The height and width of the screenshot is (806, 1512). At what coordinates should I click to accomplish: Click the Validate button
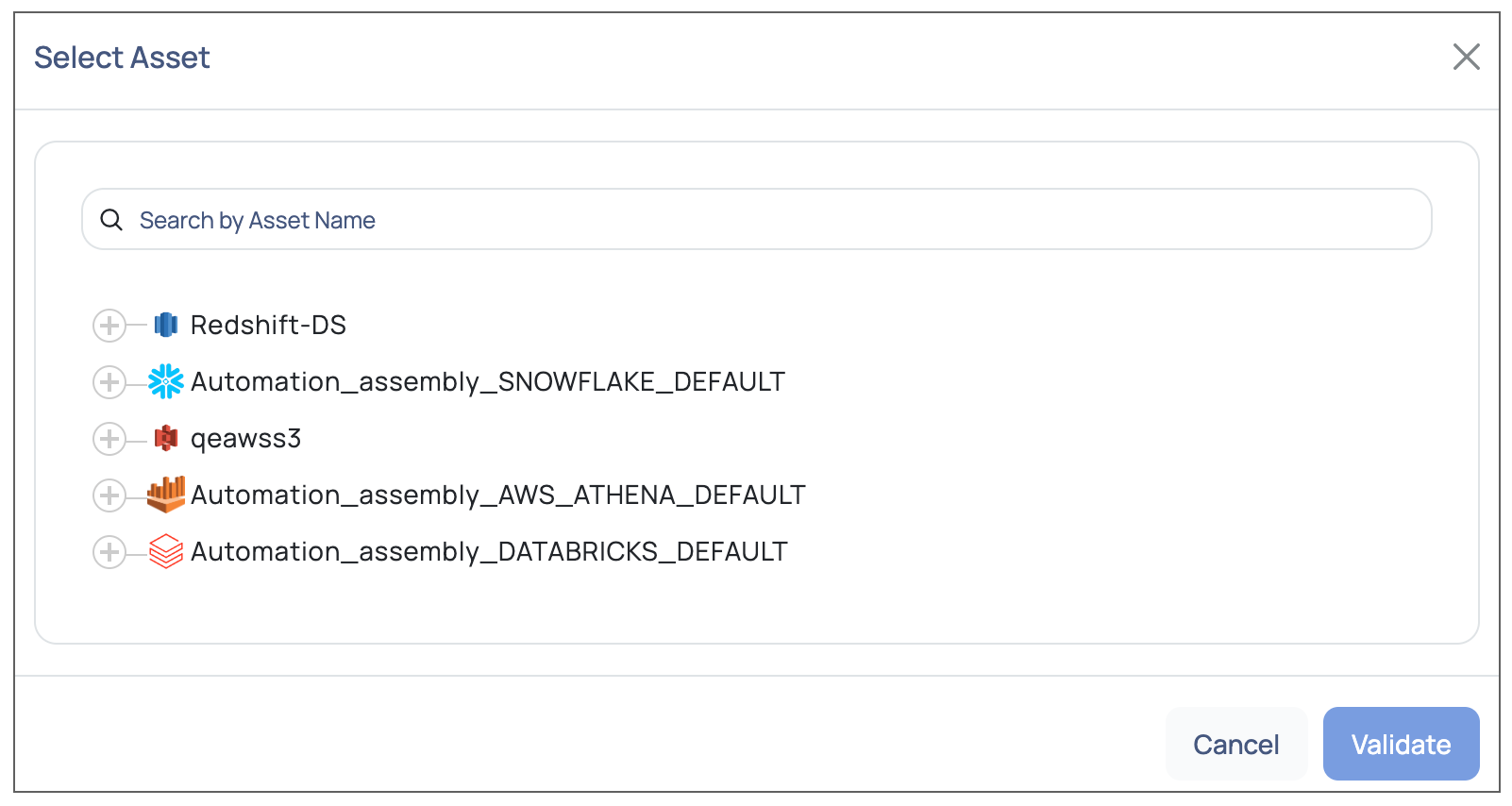coord(1401,744)
